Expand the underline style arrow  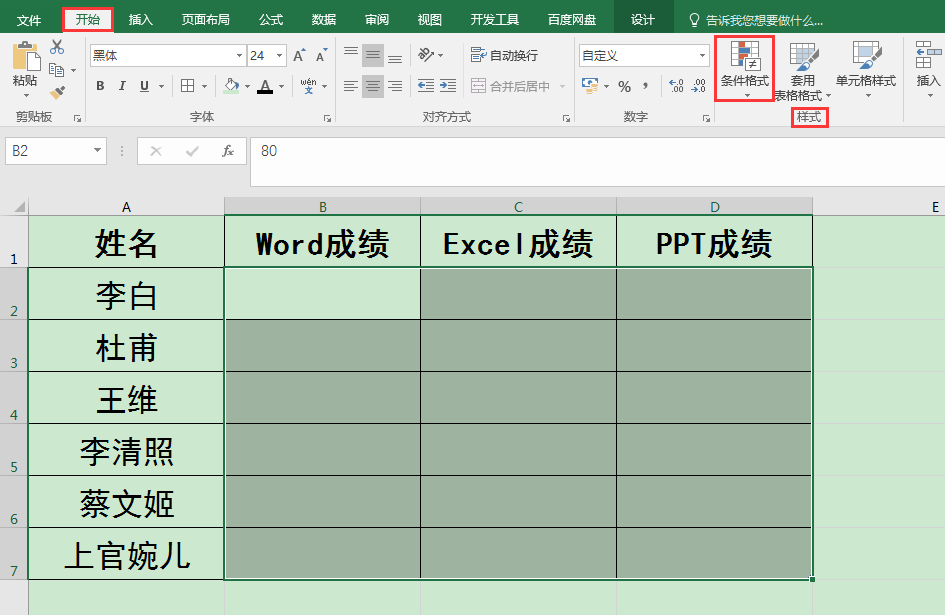[x=162, y=86]
